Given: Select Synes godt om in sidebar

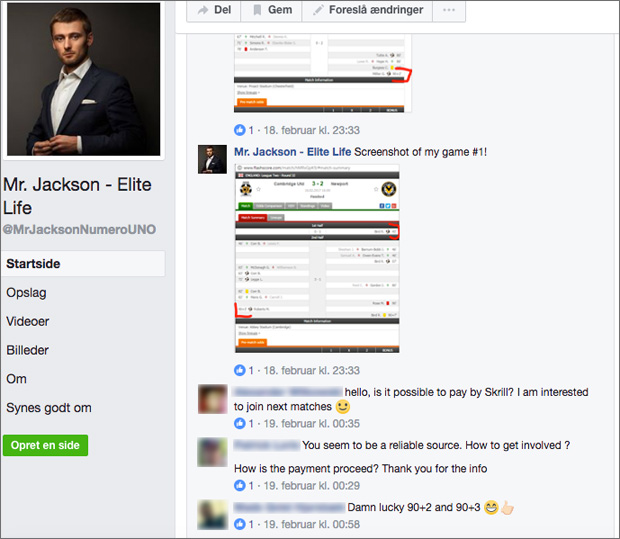Looking at the screenshot, I should (x=49, y=408).
